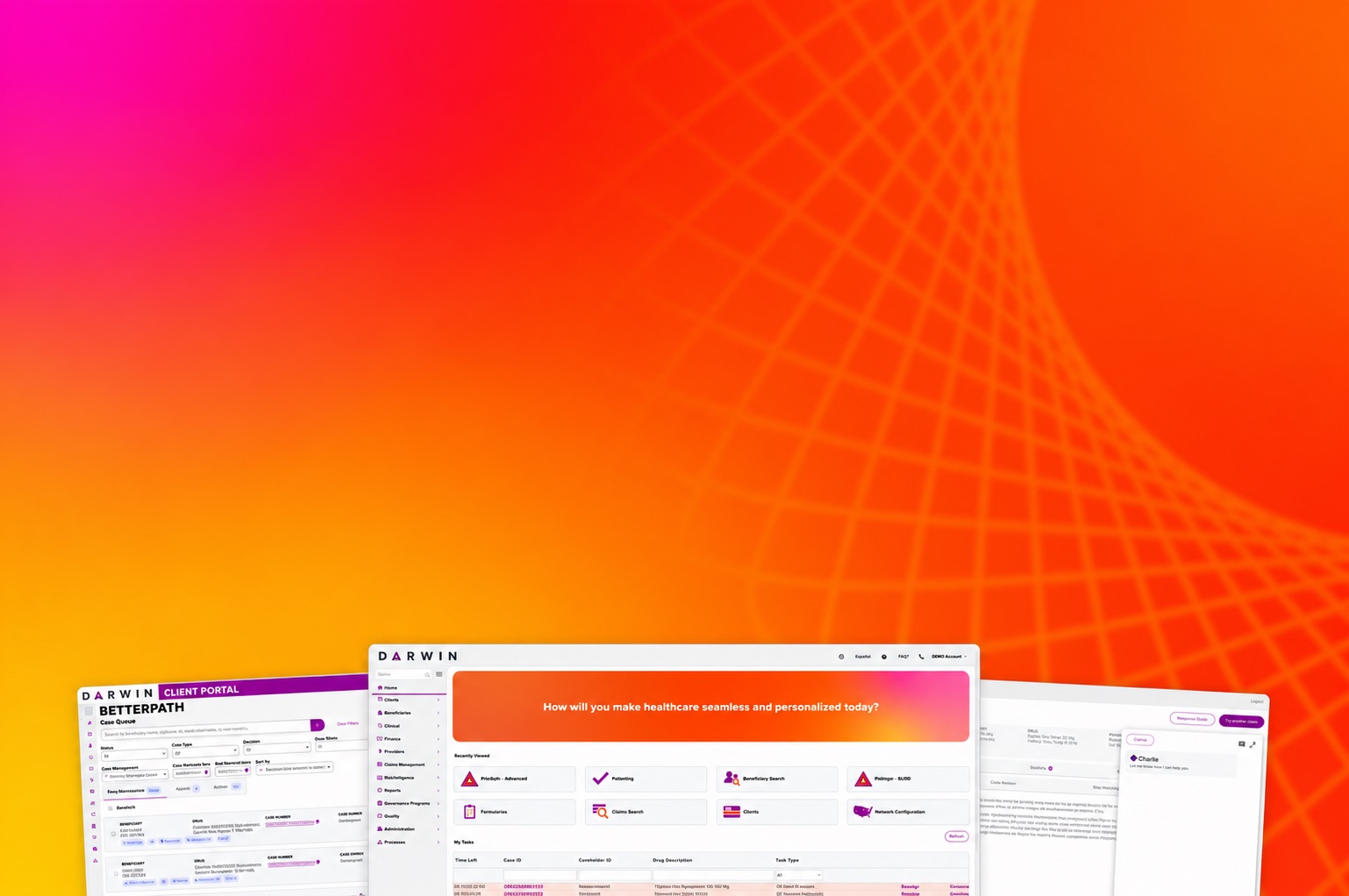This screenshot has height=896, width=1349.
Task: Click the Claims Search magnifier icon
Action: tap(600, 812)
